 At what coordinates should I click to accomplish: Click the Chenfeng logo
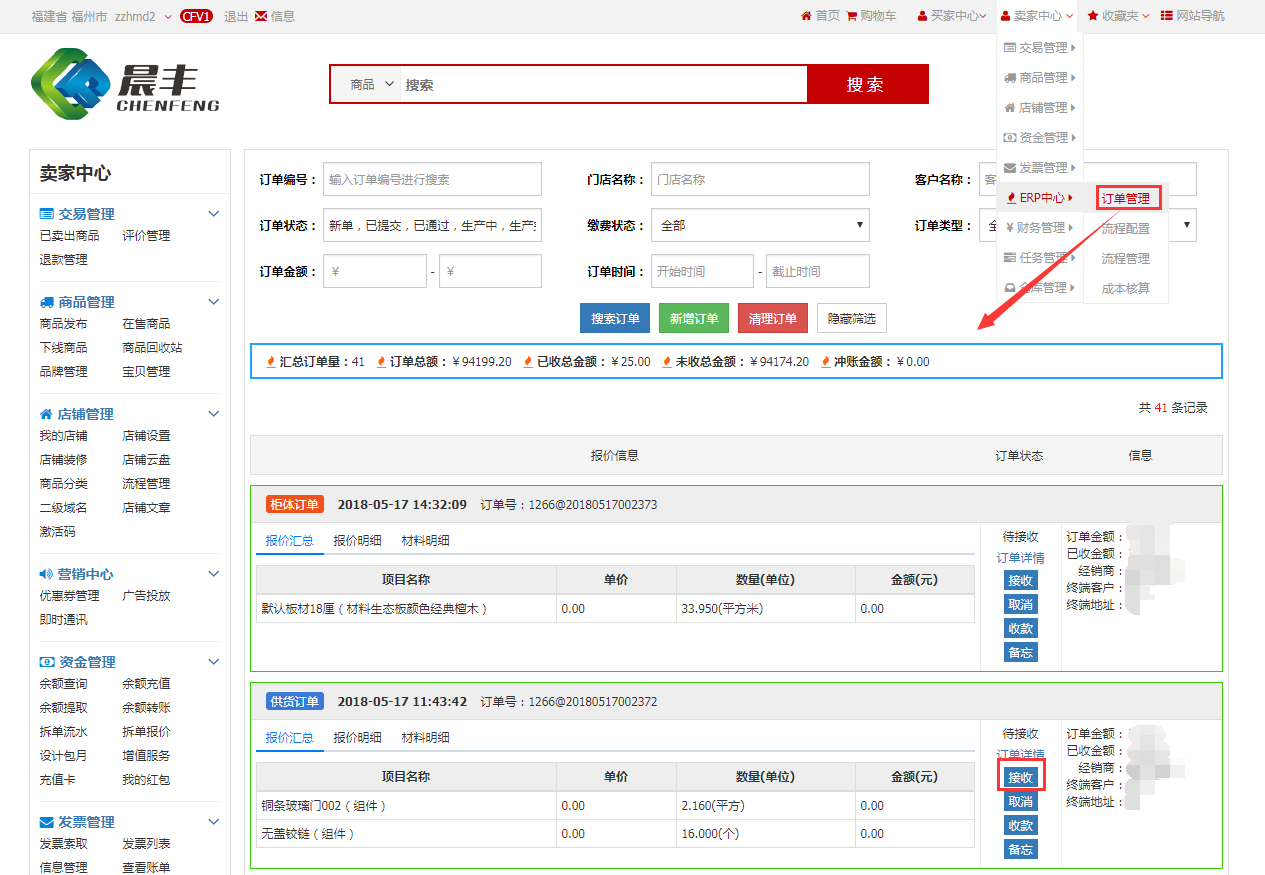125,83
